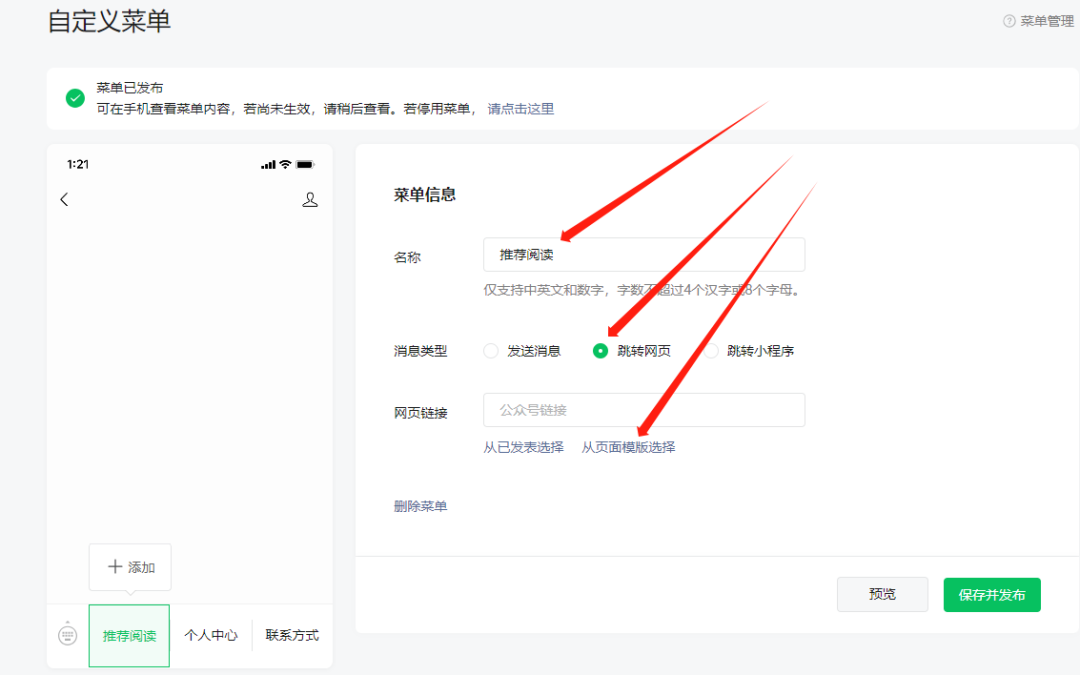Image resolution: width=1080 pixels, height=675 pixels.
Task: Click the battery icon in the phone status bar
Action: 305,163
